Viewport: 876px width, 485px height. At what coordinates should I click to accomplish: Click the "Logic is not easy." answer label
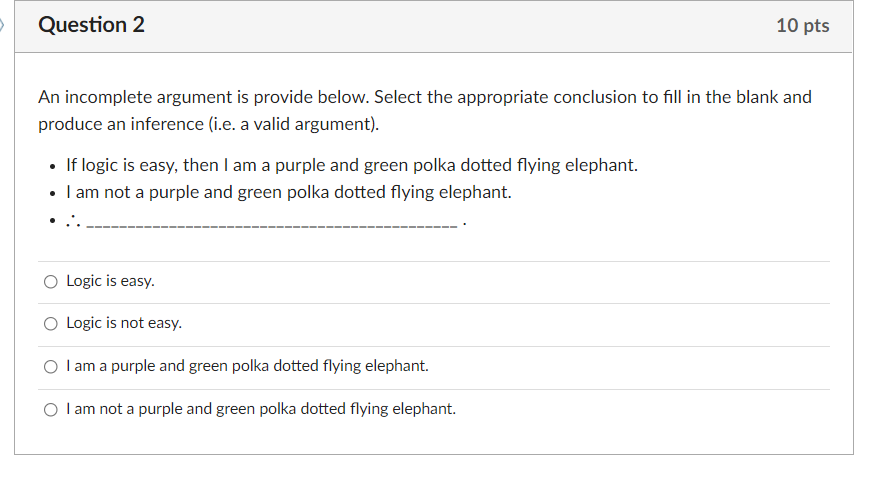pyautogui.click(x=124, y=323)
